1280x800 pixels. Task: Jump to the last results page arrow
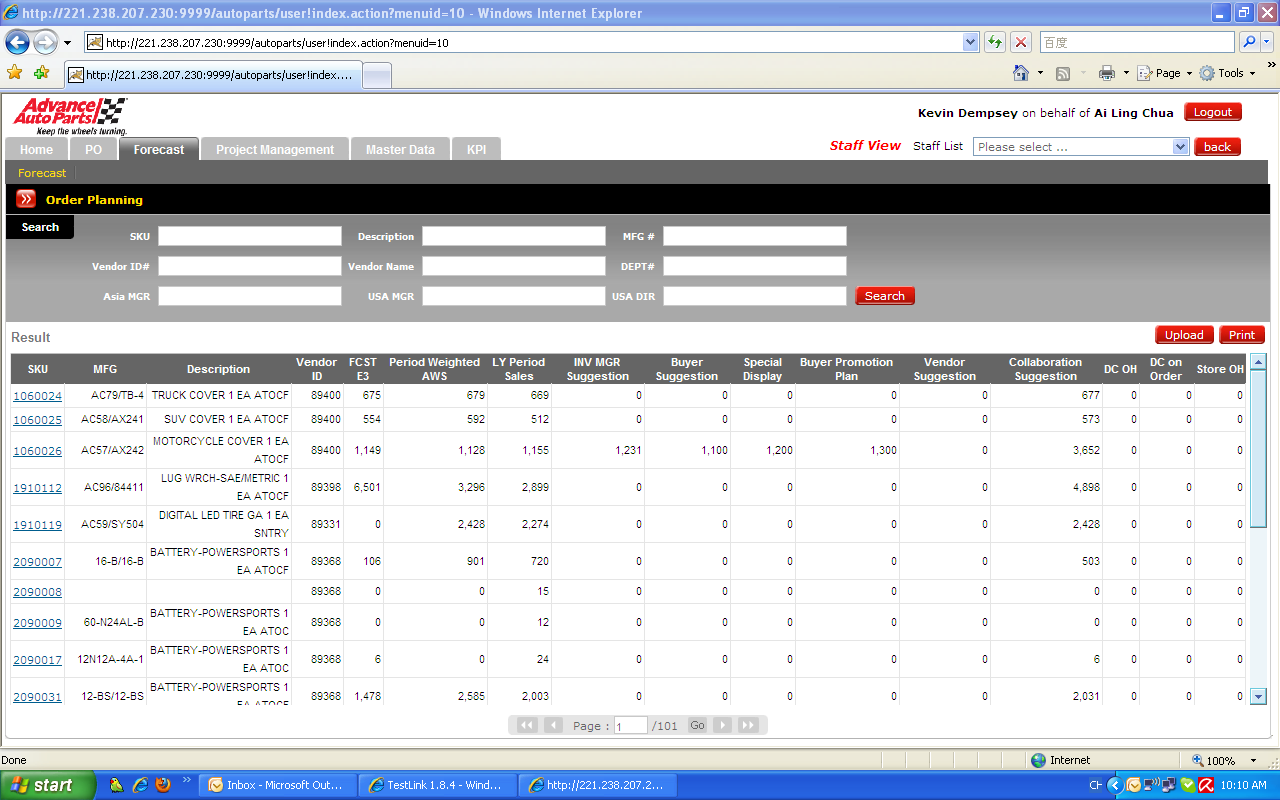click(x=748, y=725)
